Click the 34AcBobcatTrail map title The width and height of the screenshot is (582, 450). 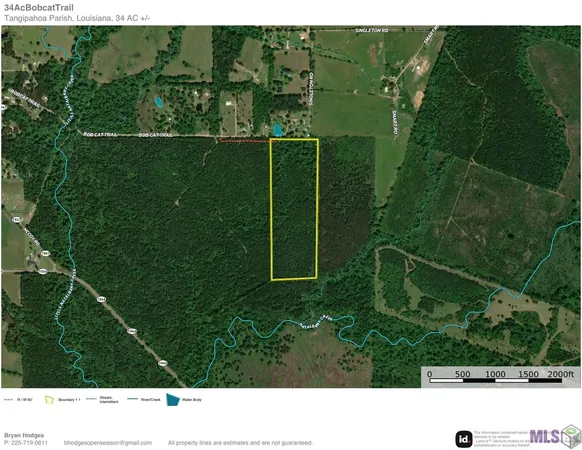[x=39, y=7]
